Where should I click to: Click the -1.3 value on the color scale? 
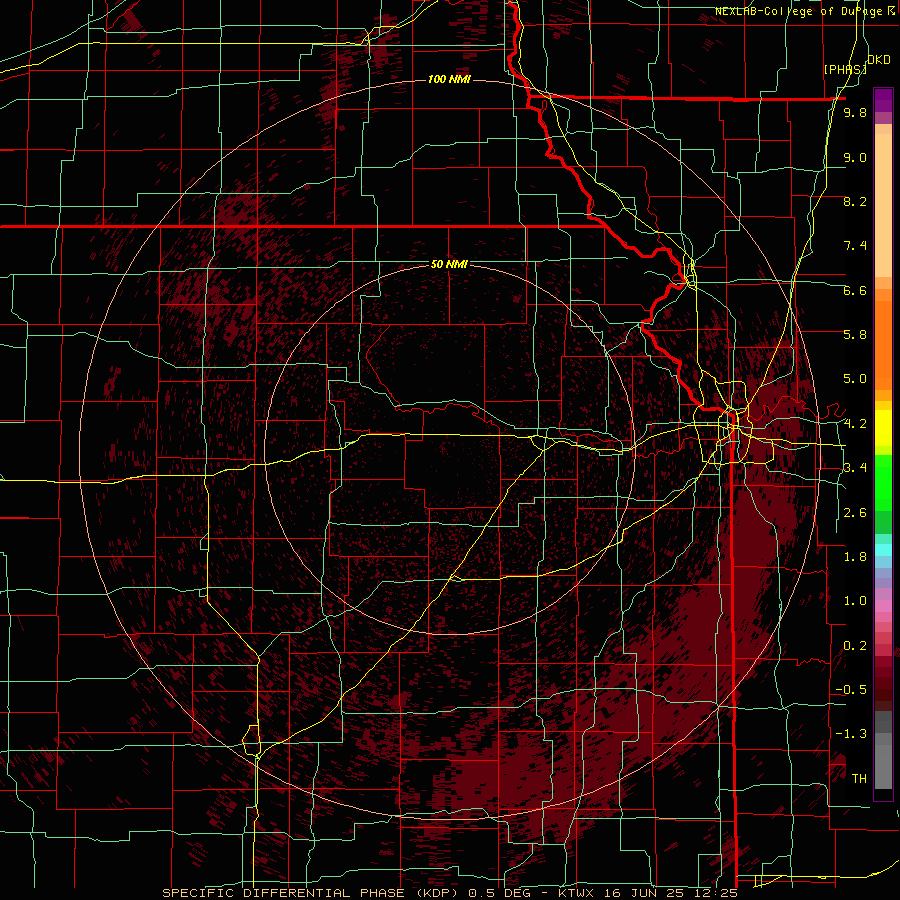(x=851, y=734)
